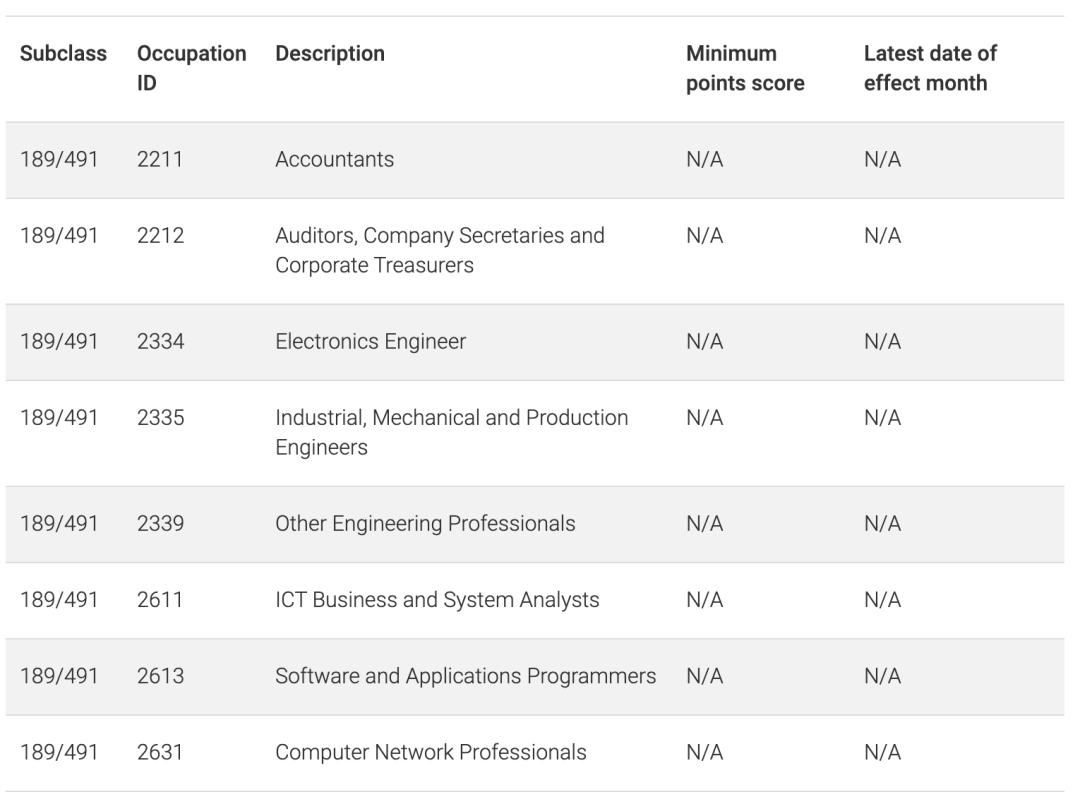Click occupation ID 2334
This screenshot has height=792, width=1080.
click(x=160, y=342)
